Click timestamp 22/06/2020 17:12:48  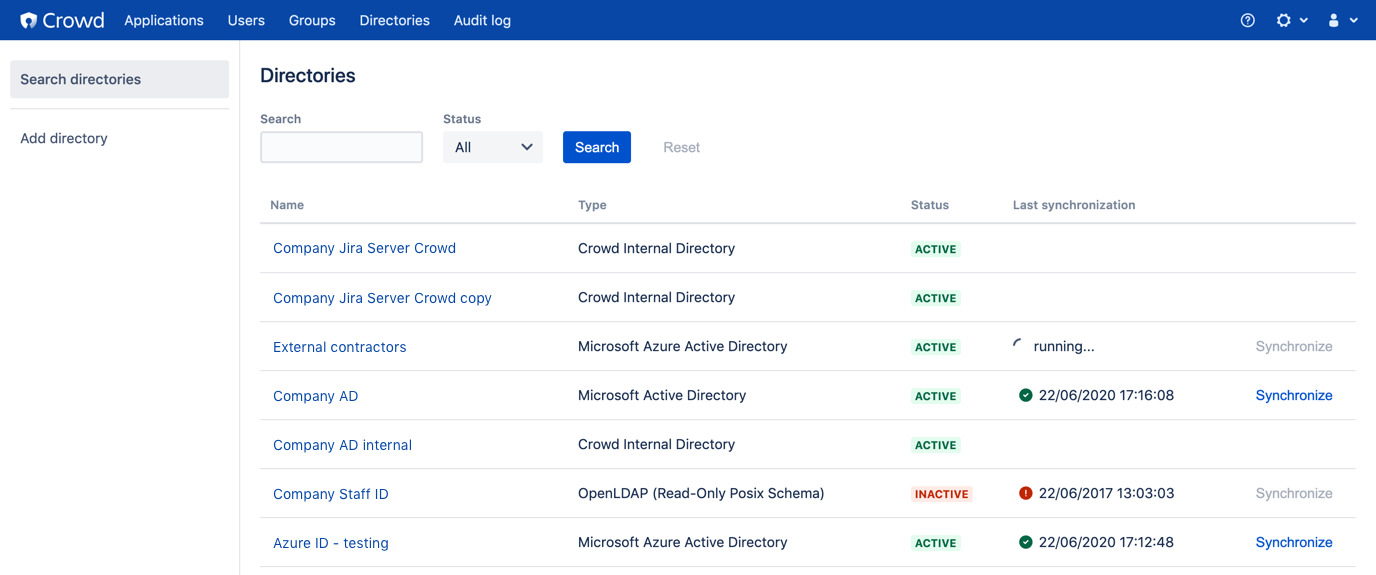(x=1106, y=542)
